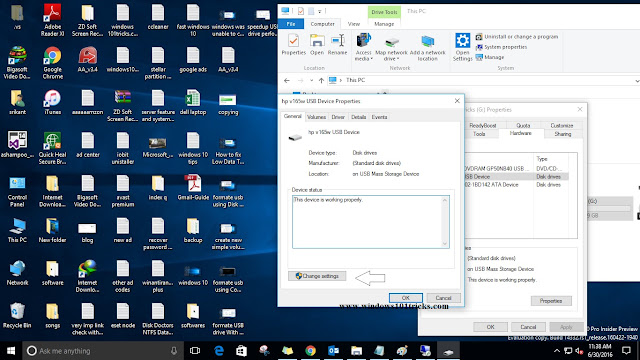This screenshot has width=640, height=360.
Task: Open Microsoft Edge from the taskbar
Action: tap(219, 351)
